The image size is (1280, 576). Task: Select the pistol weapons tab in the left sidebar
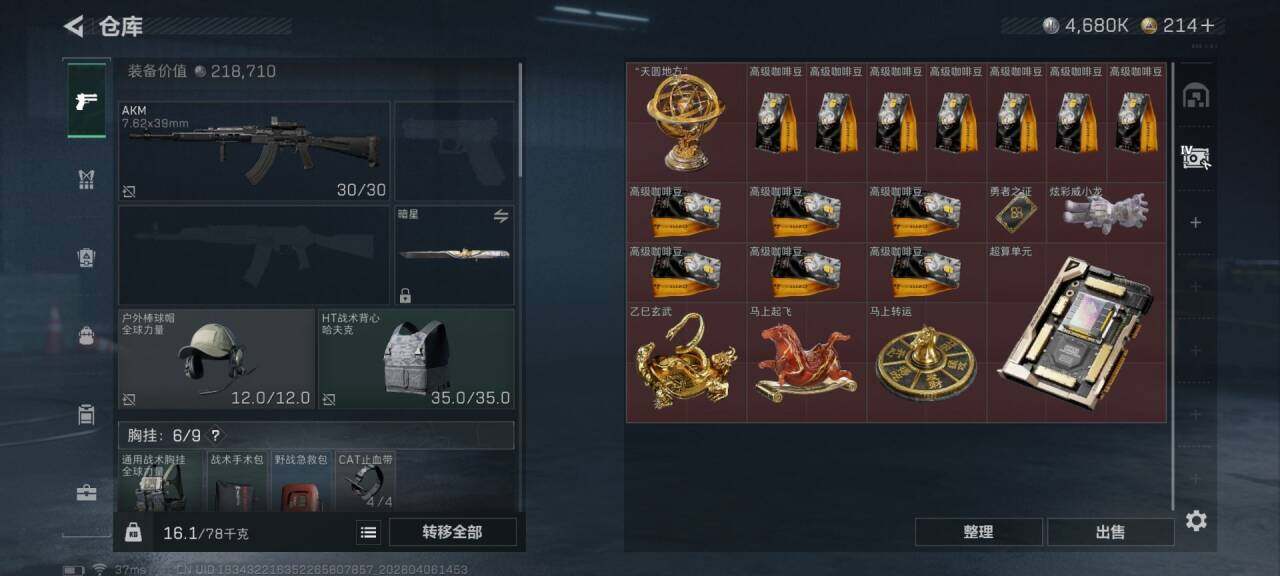click(87, 101)
